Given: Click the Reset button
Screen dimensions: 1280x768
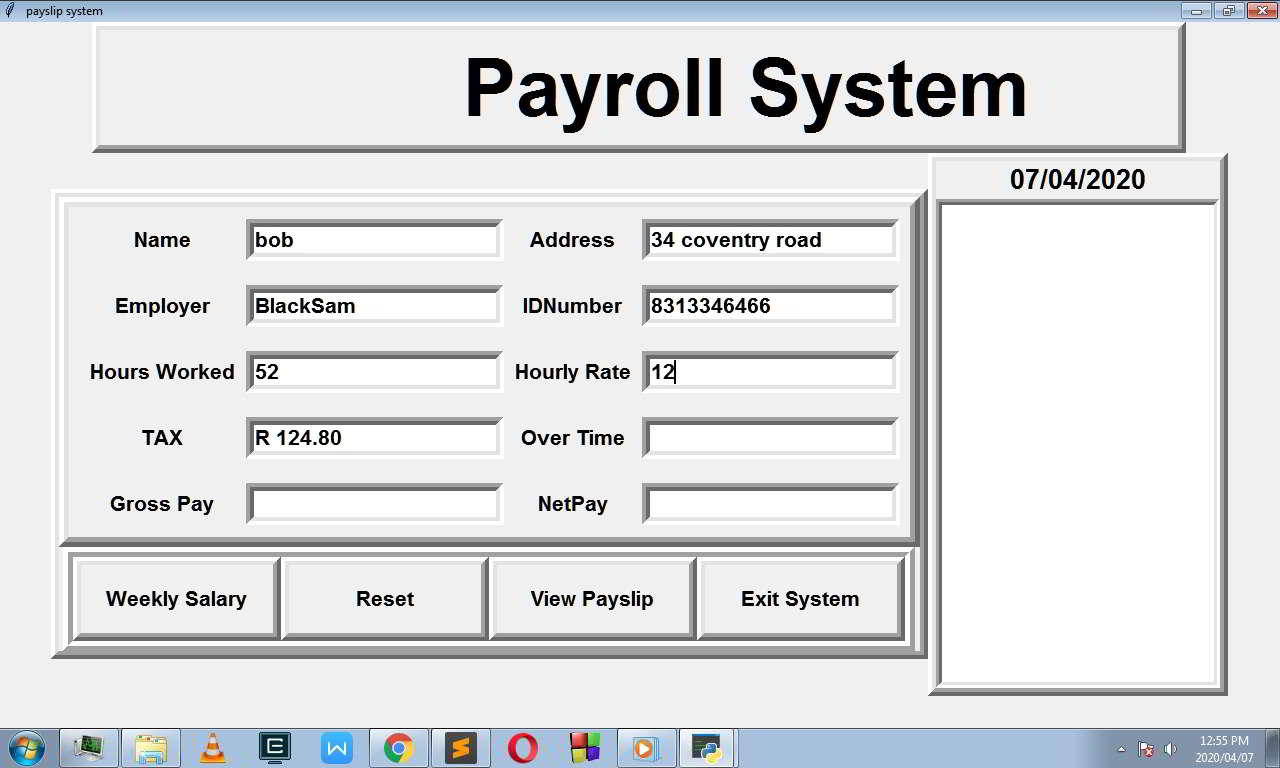Looking at the screenshot, I should click(x=385, y=599).
